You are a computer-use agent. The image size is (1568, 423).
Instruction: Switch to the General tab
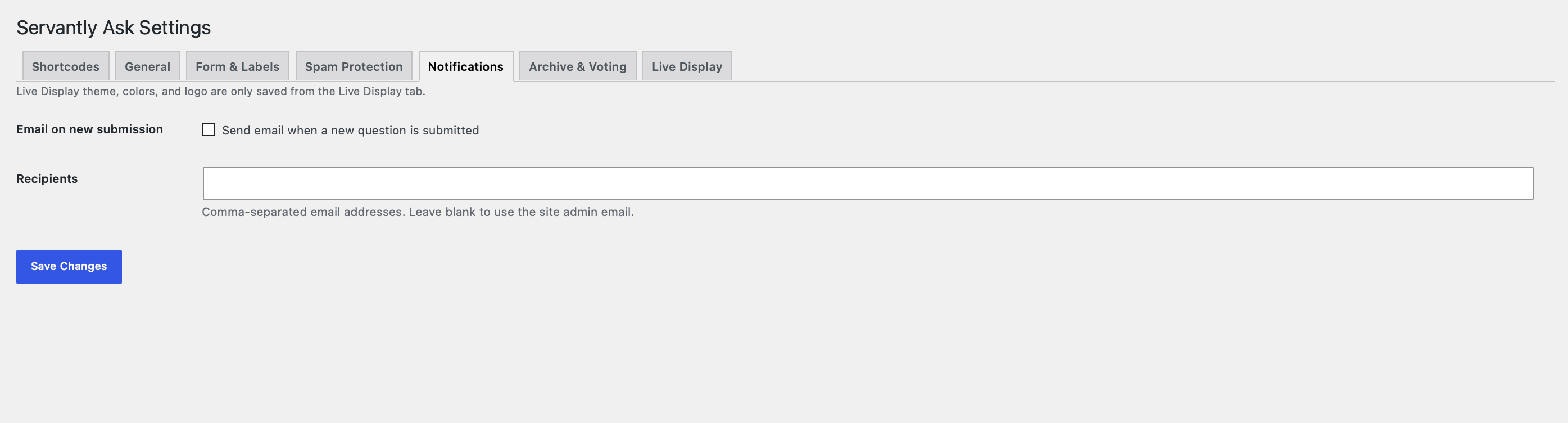click(147, 66)
